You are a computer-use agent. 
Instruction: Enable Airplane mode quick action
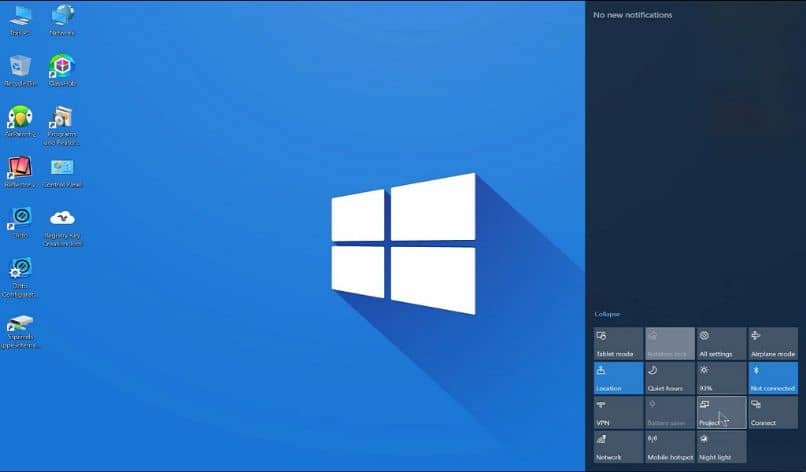[x=773, y=344]
